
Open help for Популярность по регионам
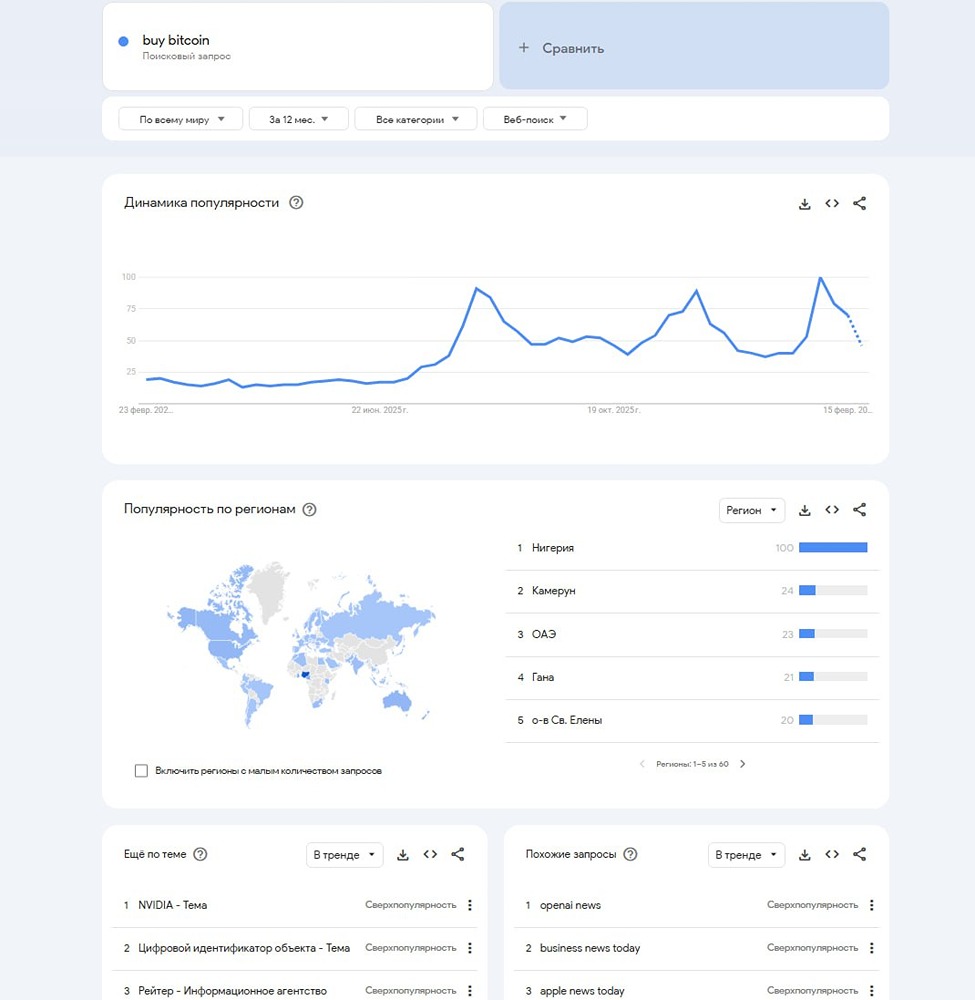pyautogui.click(x=309, y=510)
